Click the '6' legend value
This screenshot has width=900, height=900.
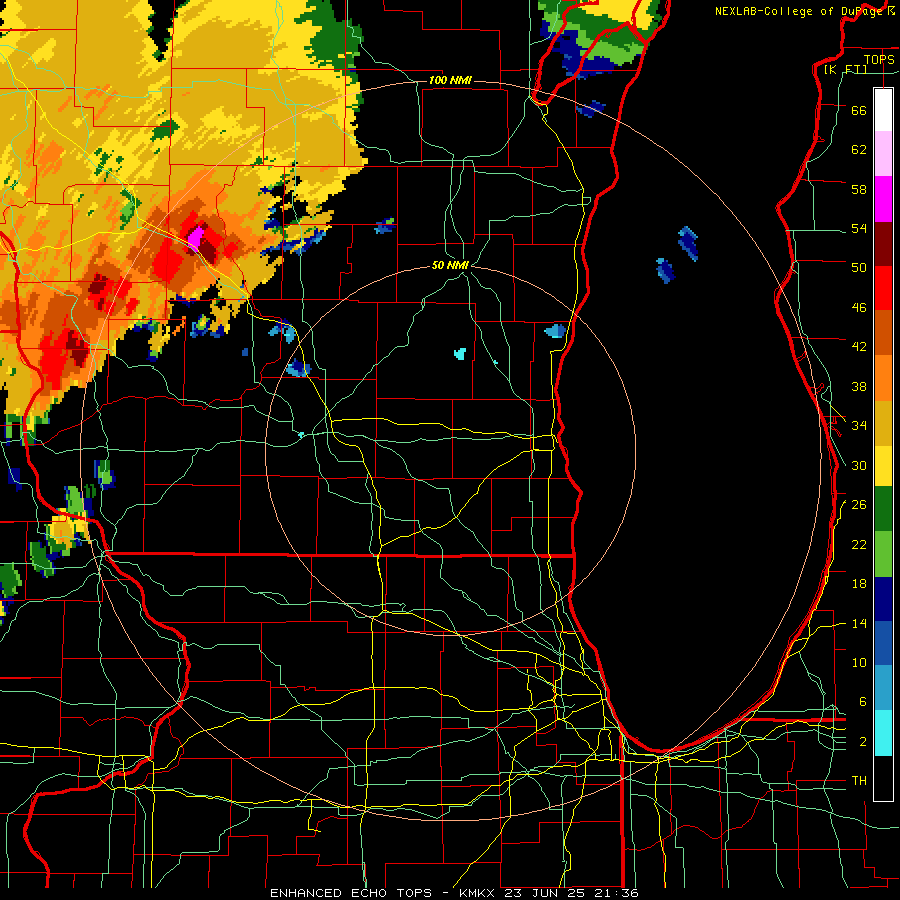[862, 702]
